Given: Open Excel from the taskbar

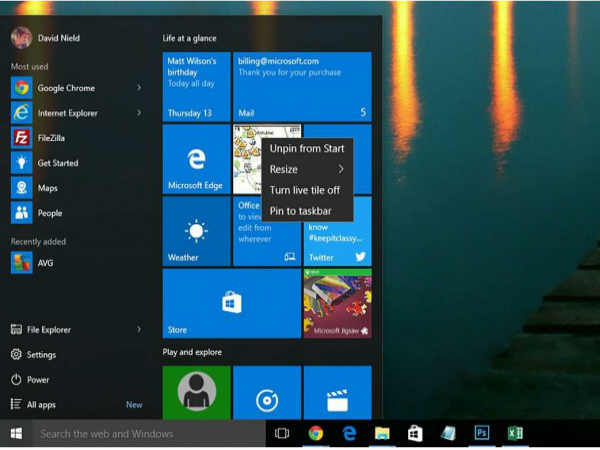Looking at the screenshot, I should pos(514,433).
